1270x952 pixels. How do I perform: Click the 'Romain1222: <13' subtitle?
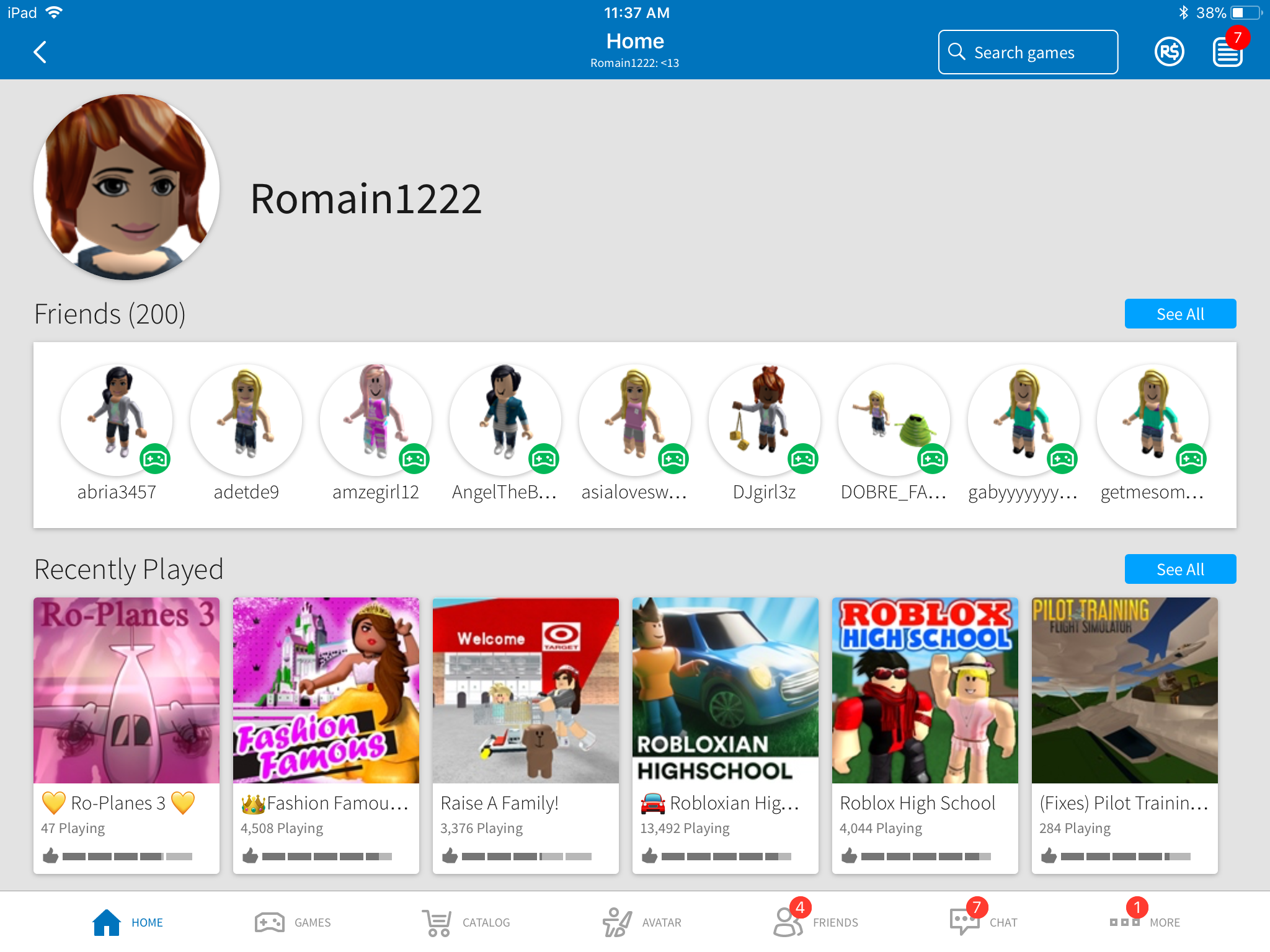tap(634, 63)
